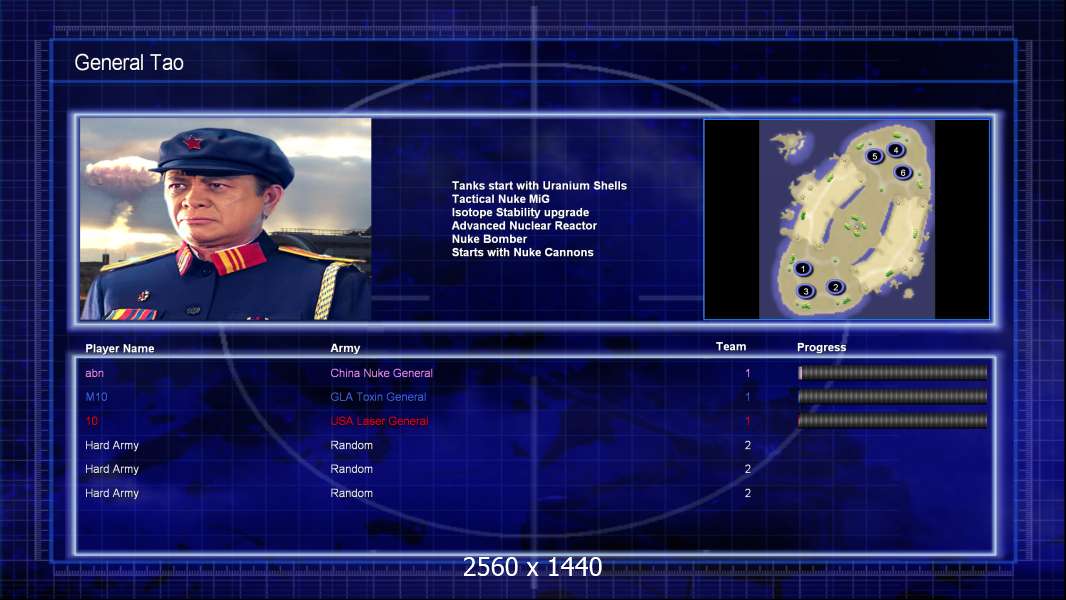Click the progress bar for USA Laser General

coord(893,421)
